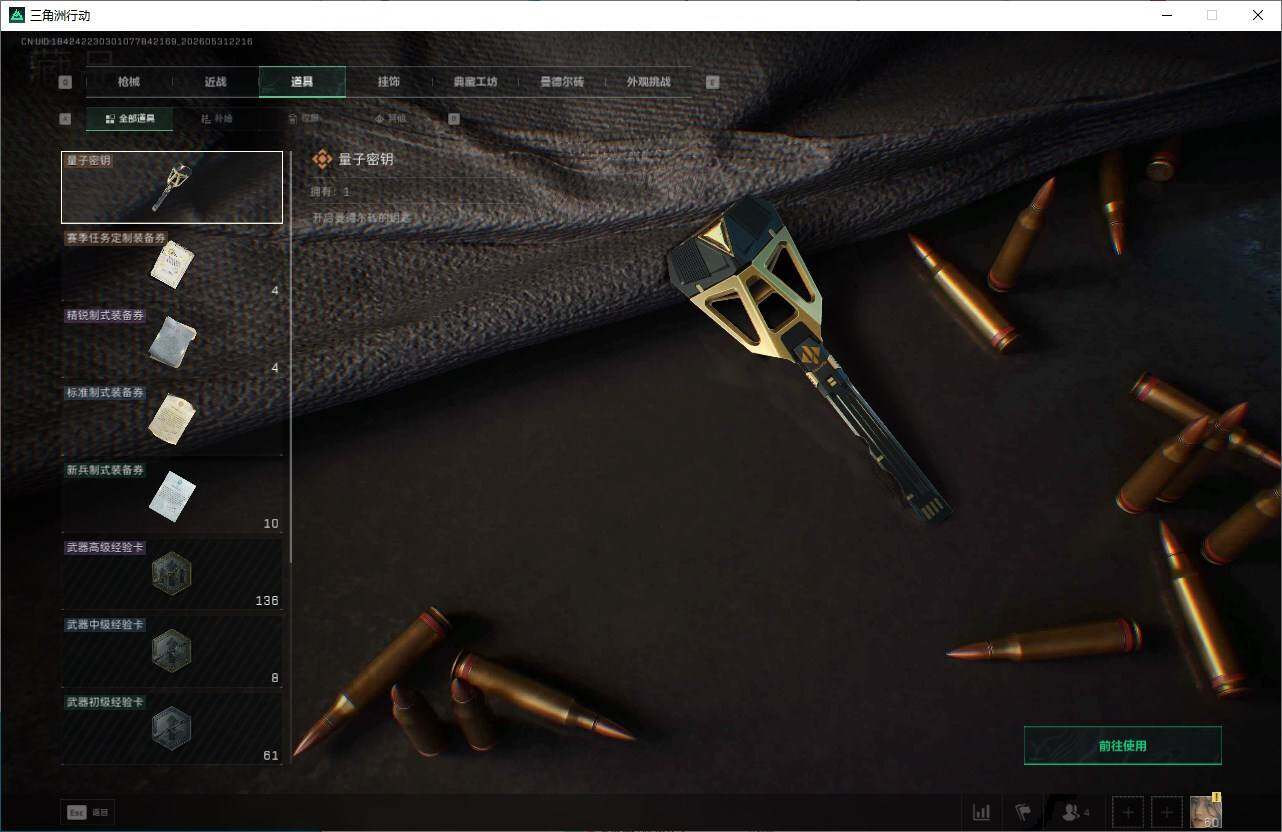
Task: Click the item list scrollbar
Action: [291, 356]
